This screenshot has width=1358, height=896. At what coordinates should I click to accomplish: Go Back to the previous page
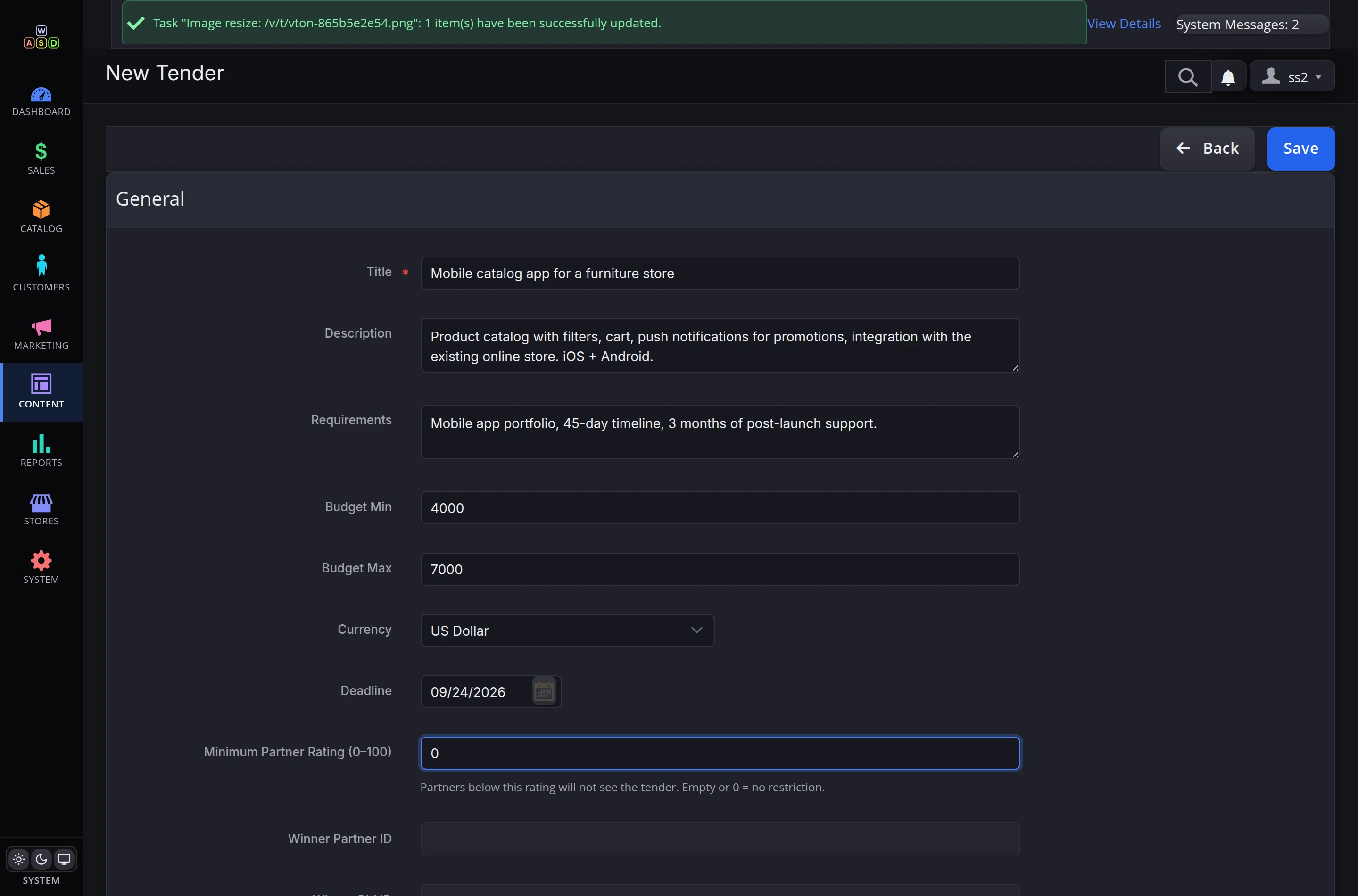(1207, 149)
